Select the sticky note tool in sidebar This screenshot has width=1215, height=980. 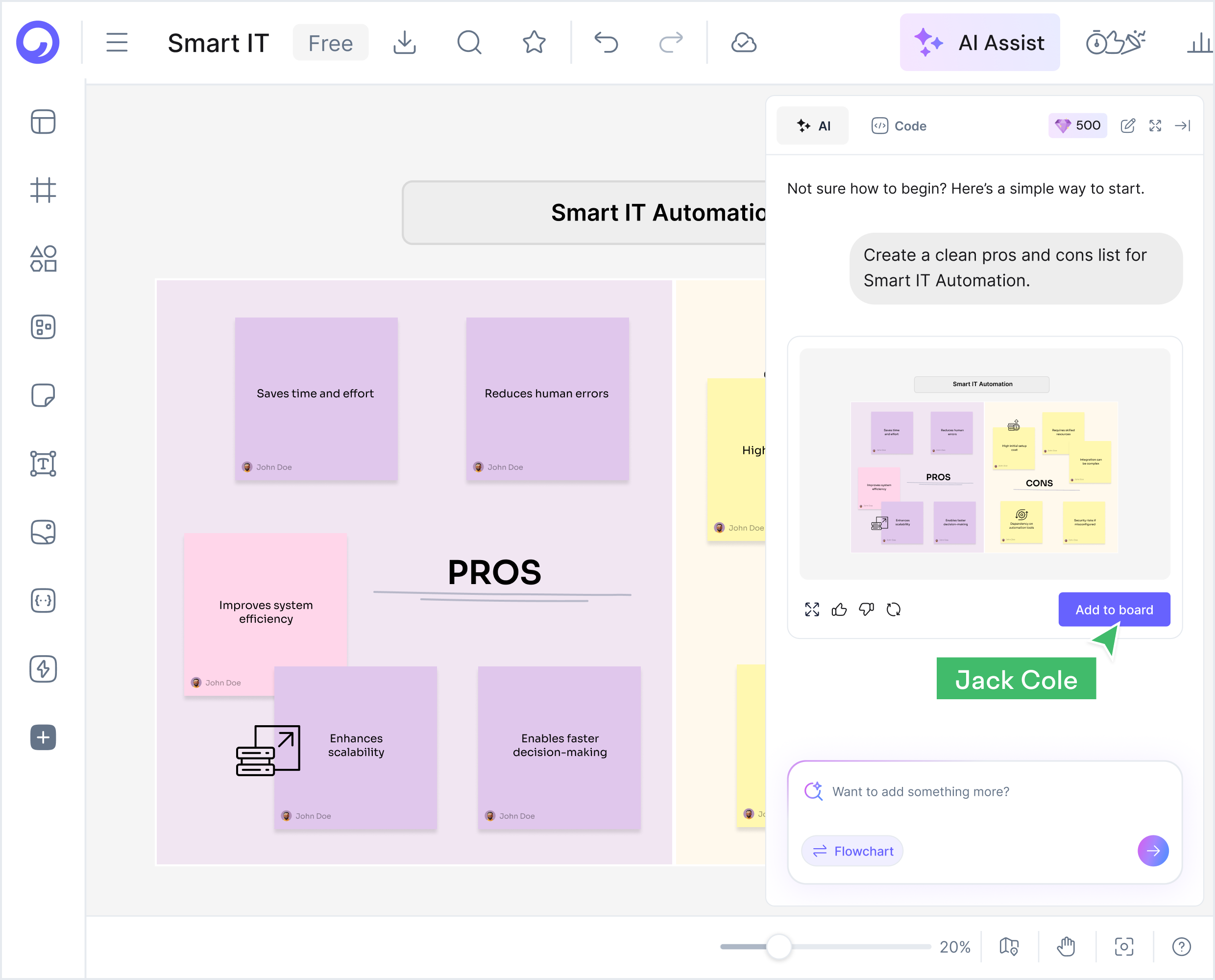point(43,395)
